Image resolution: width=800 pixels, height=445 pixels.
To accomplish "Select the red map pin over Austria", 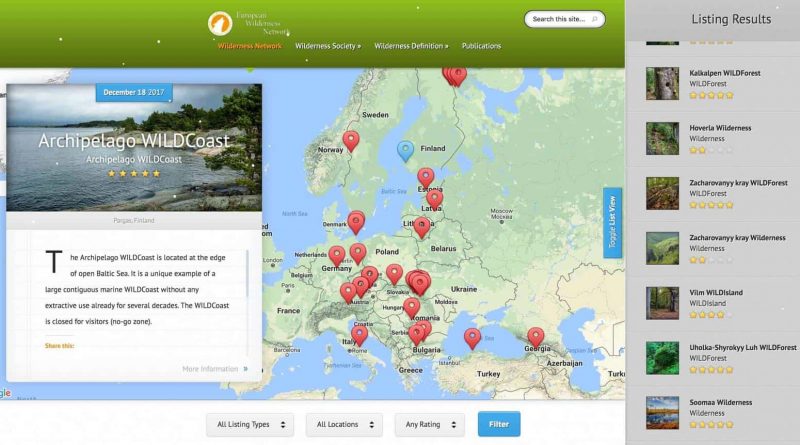I will [x=348, y=293].
